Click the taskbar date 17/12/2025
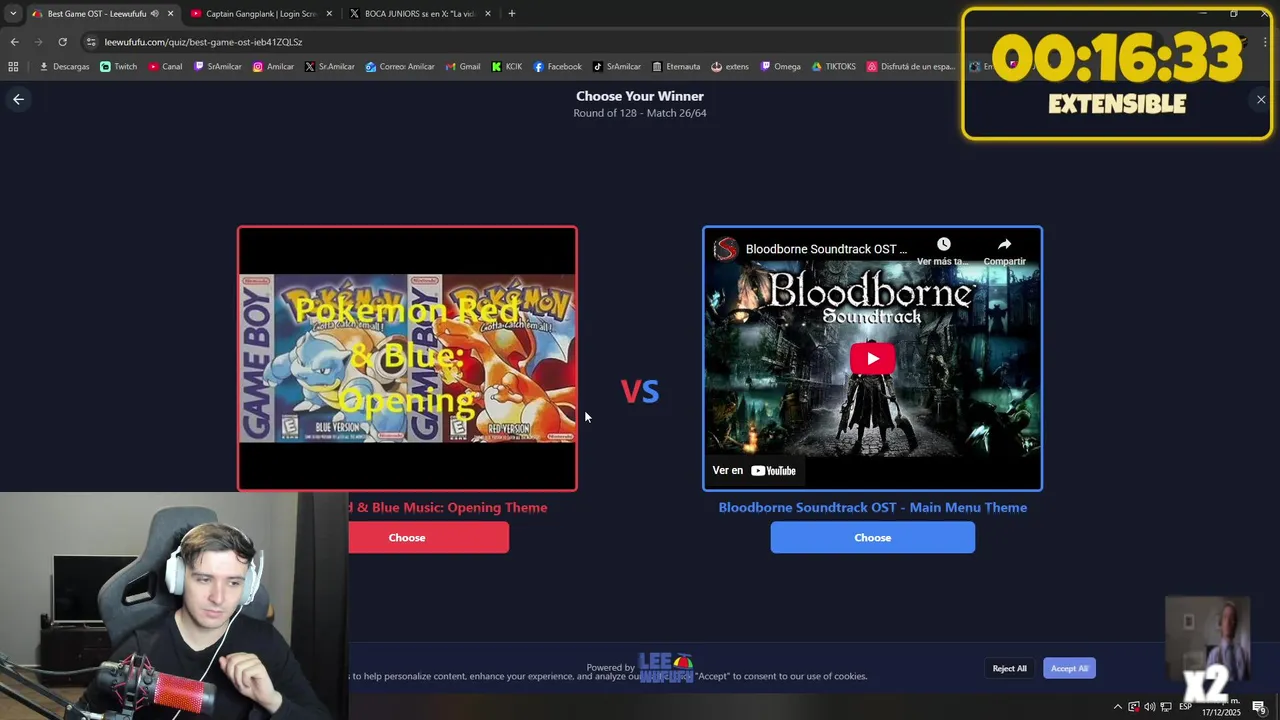This screenshot has height=720, width=1280. point(1220,712)
